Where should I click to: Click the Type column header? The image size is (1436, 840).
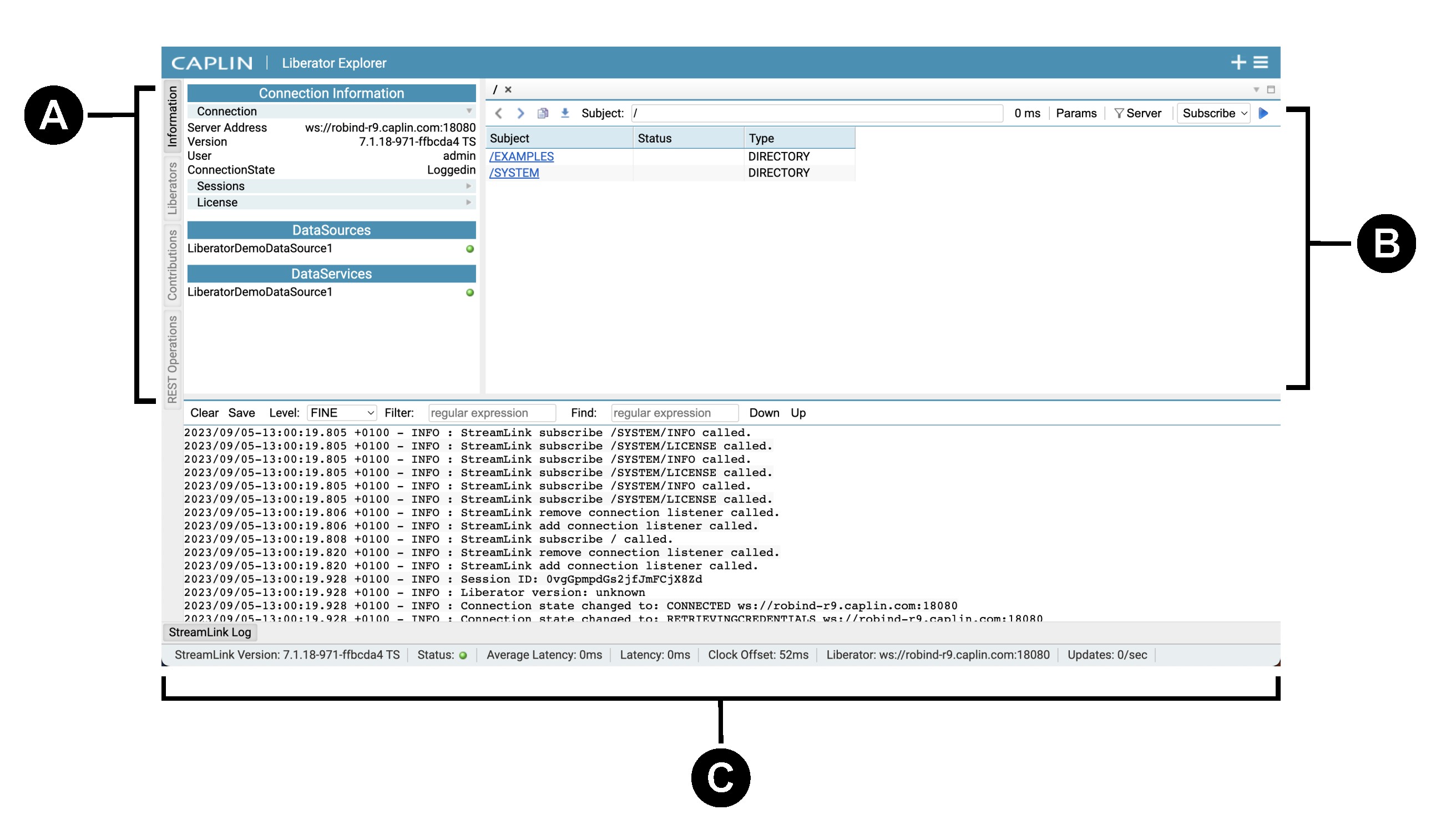(x=799, y=138)
